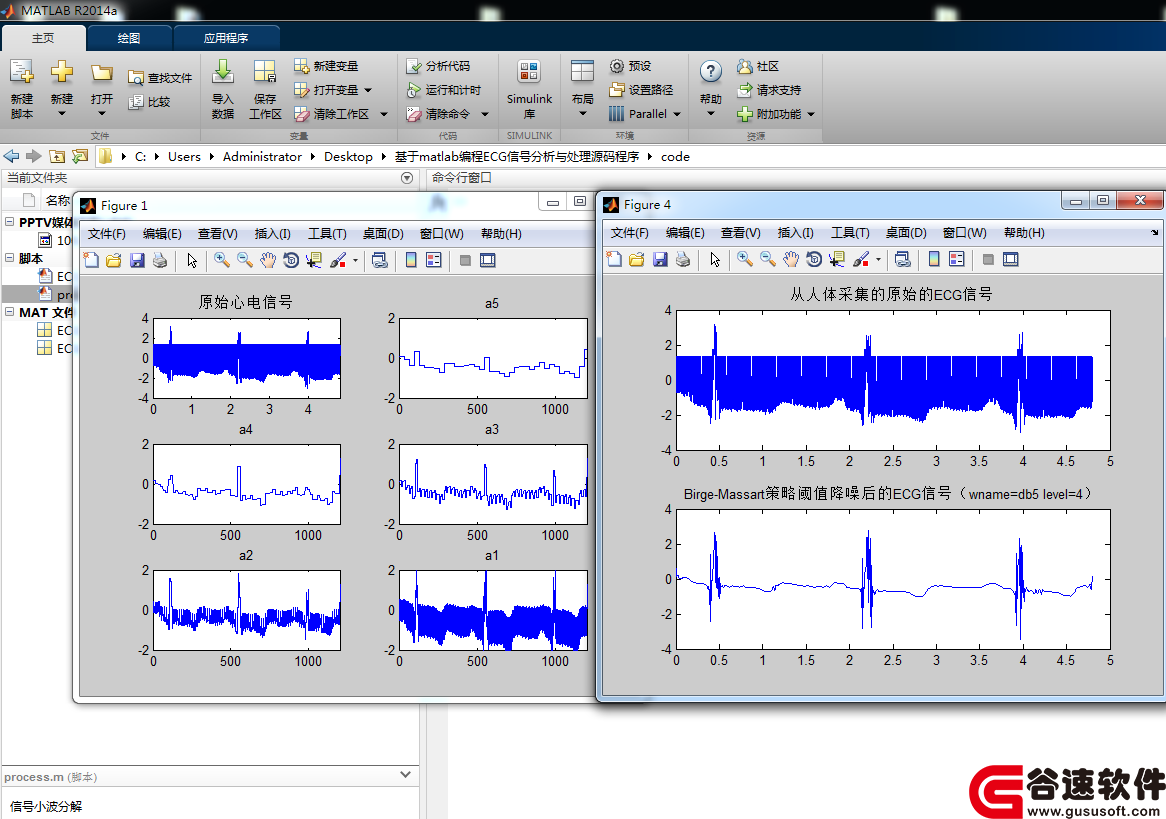The height and width of the screenshot is (819, 1166).
Task: Click 分析代码 (Analyze Code)
Action: 439,66
